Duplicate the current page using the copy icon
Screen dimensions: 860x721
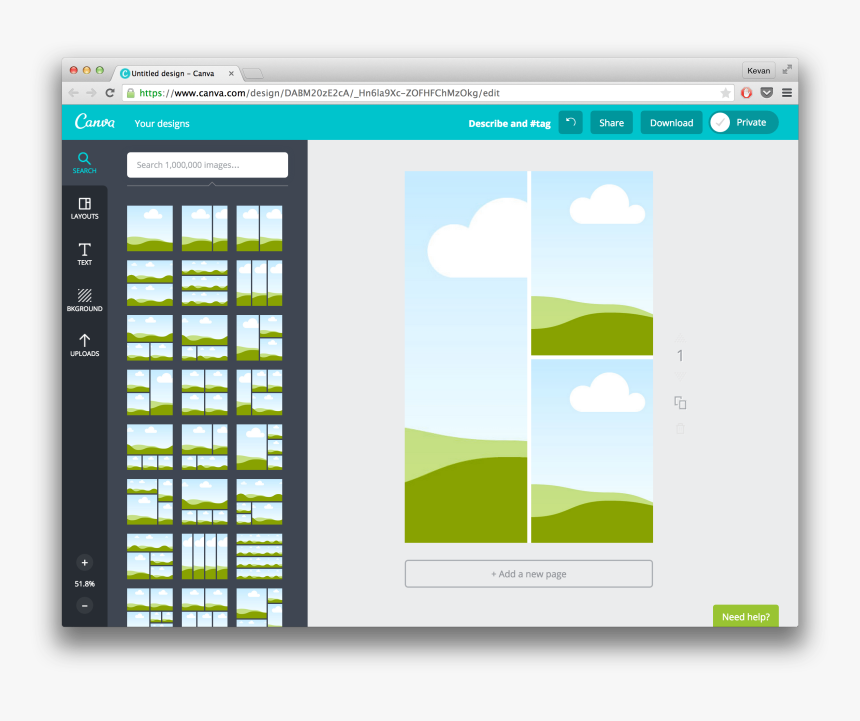click(680, 402)
